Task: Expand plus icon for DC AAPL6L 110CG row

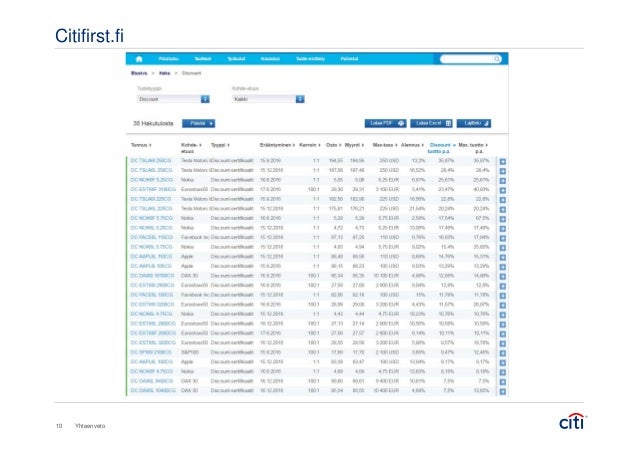Action: coord(503,257)
